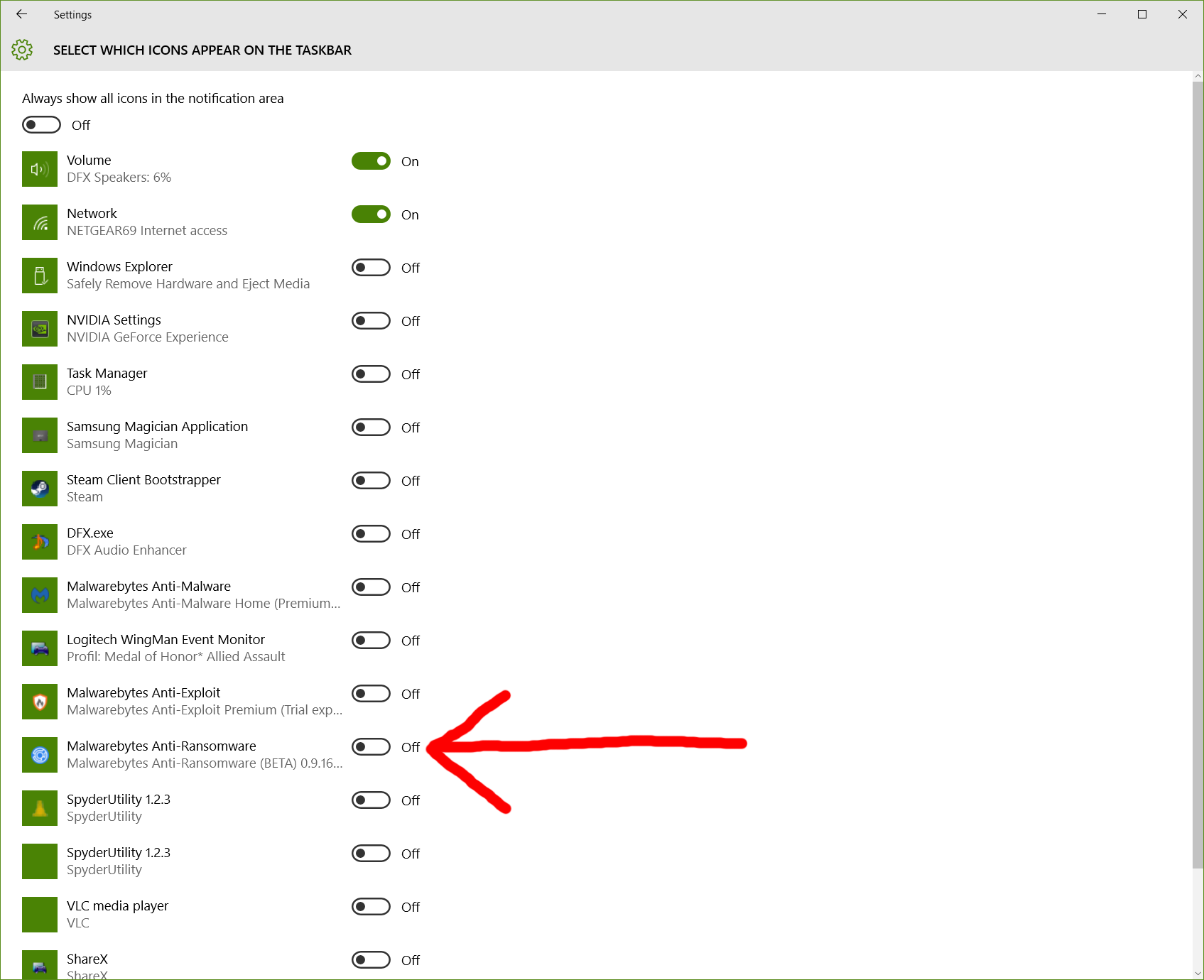Click the Malwarebytes Anti-Malware icon
The height and width of the screenshot is (980, 1204).
click(40, 595)
